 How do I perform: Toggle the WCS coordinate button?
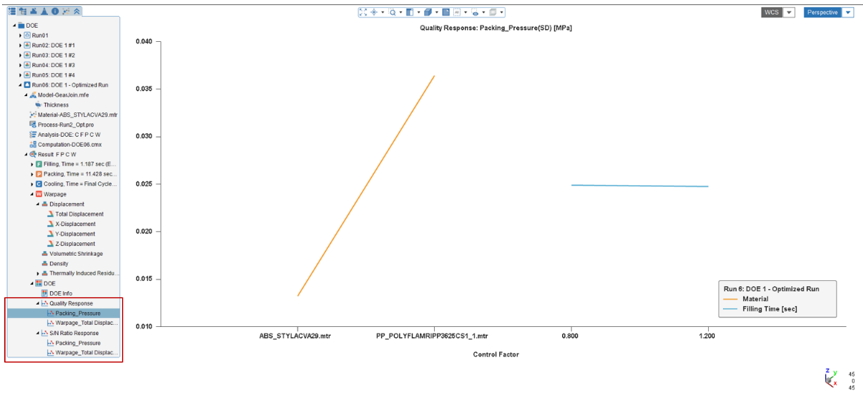click(x=770, y=12)
